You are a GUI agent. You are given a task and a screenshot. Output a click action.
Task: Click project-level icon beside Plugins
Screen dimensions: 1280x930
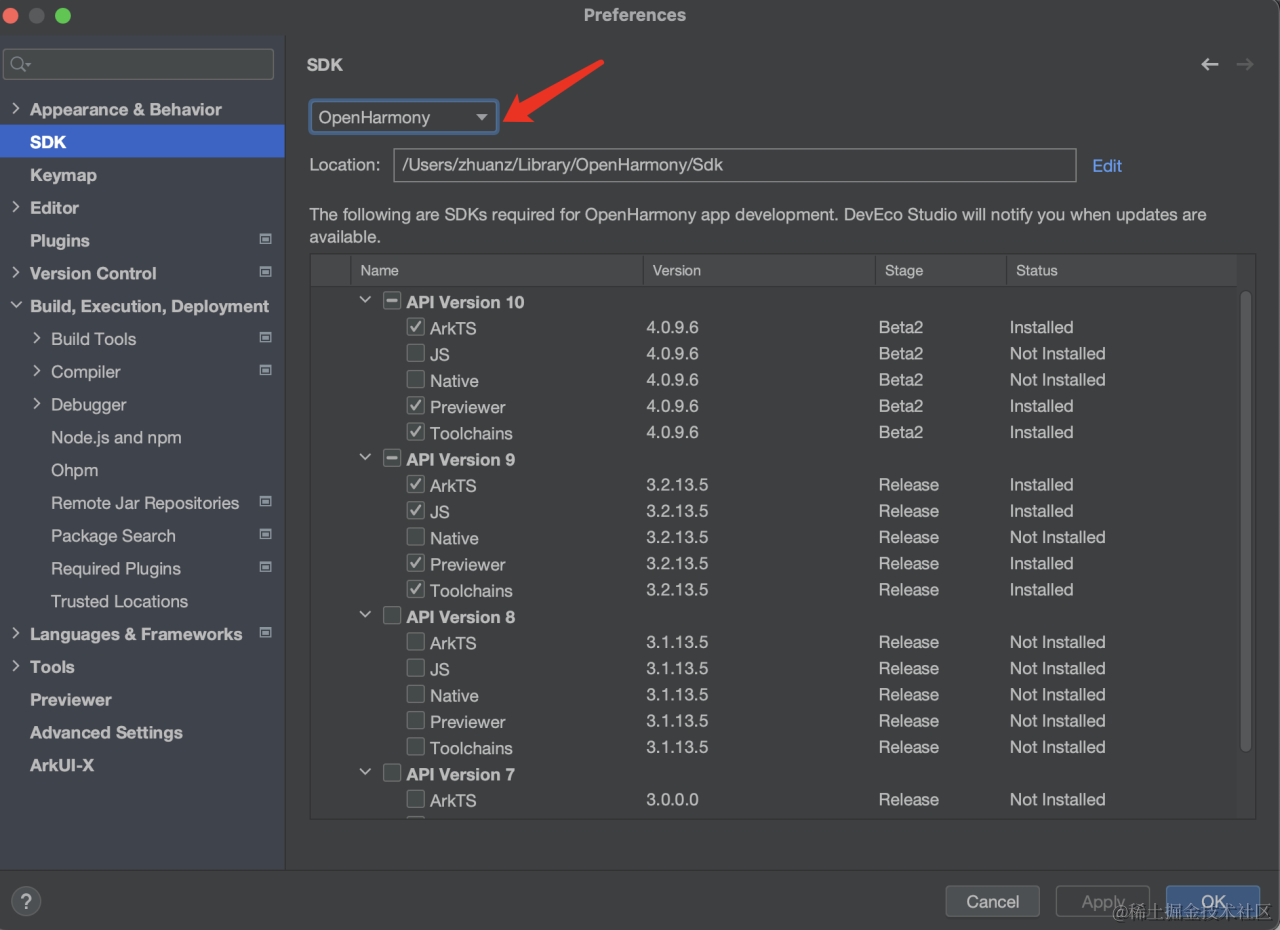tap(265, 239)
